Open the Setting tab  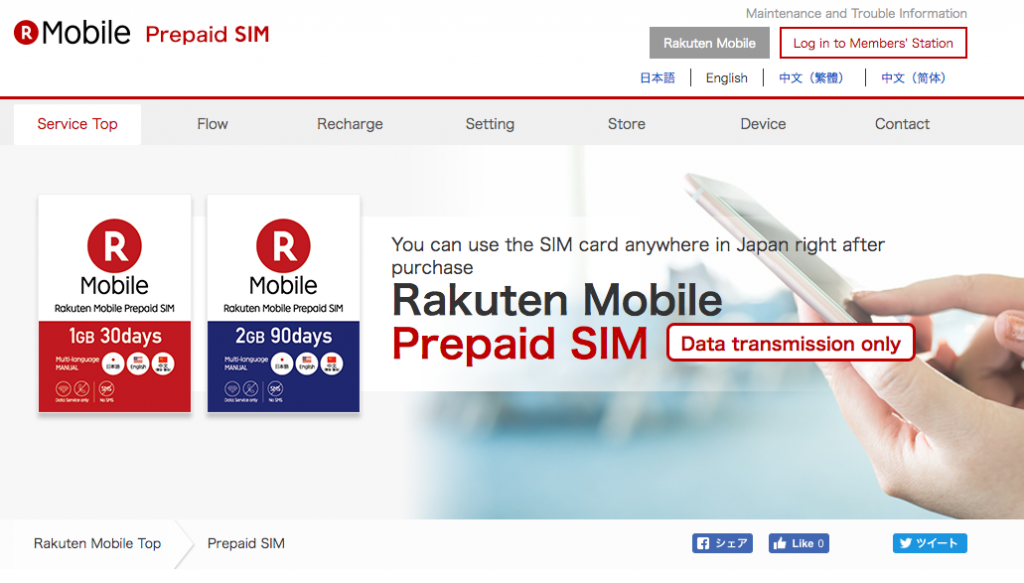click(490, 124)
